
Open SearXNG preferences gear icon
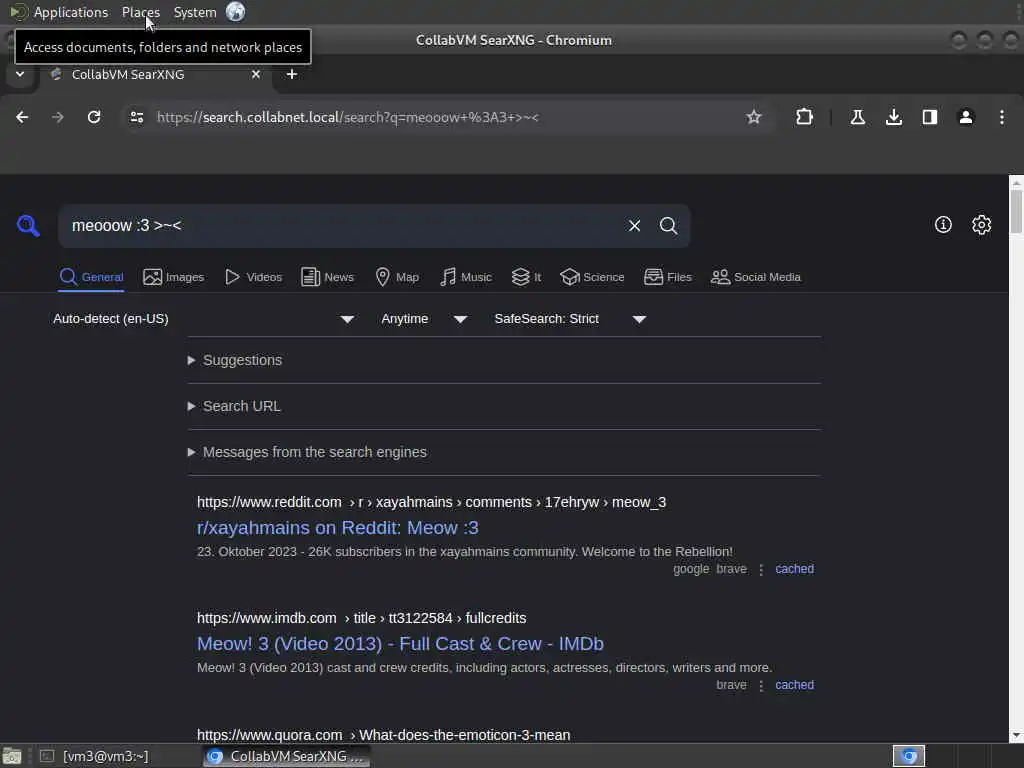(x=981, y=225)
